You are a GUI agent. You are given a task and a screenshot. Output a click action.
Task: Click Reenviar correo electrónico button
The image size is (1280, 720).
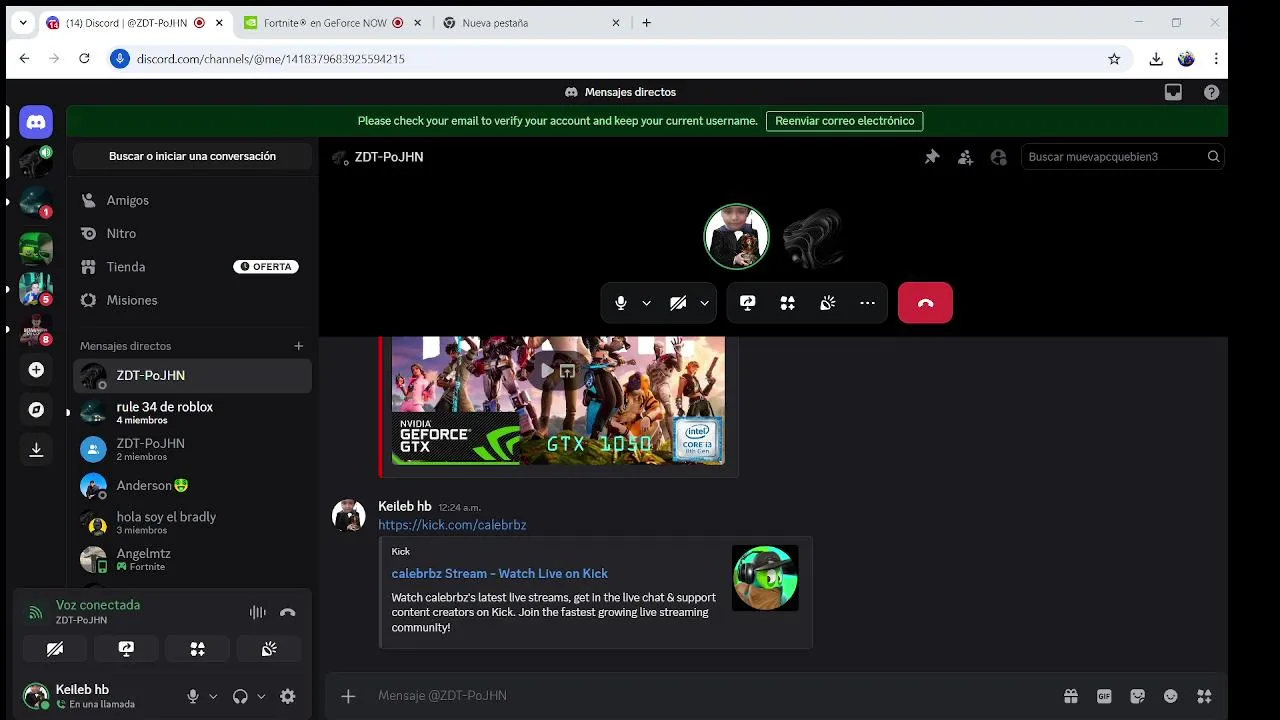pyautogui.click(x=845, y=121)
